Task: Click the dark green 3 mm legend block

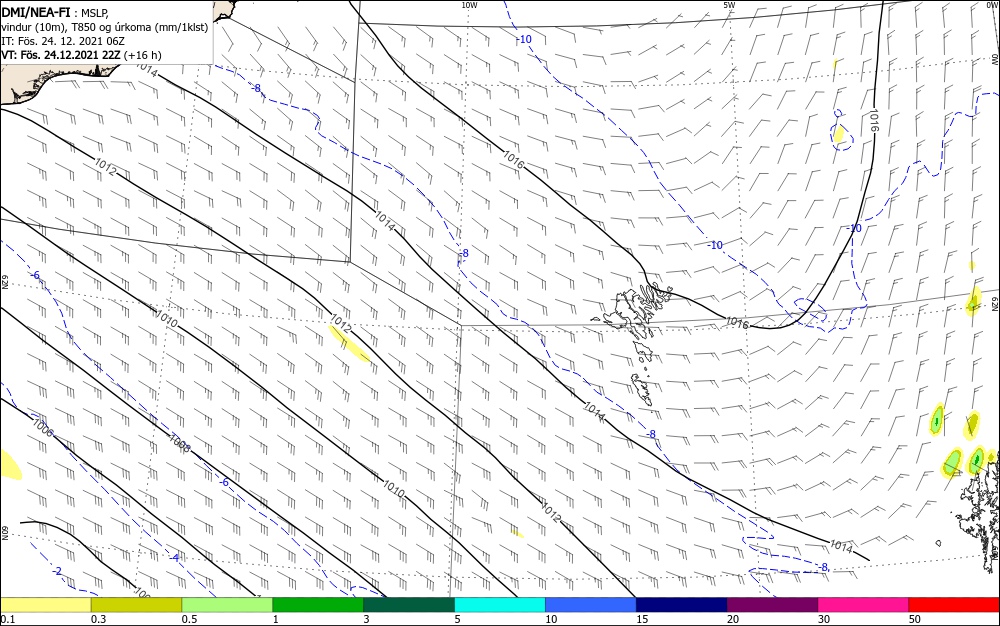Action: click(x=409, y=605)
